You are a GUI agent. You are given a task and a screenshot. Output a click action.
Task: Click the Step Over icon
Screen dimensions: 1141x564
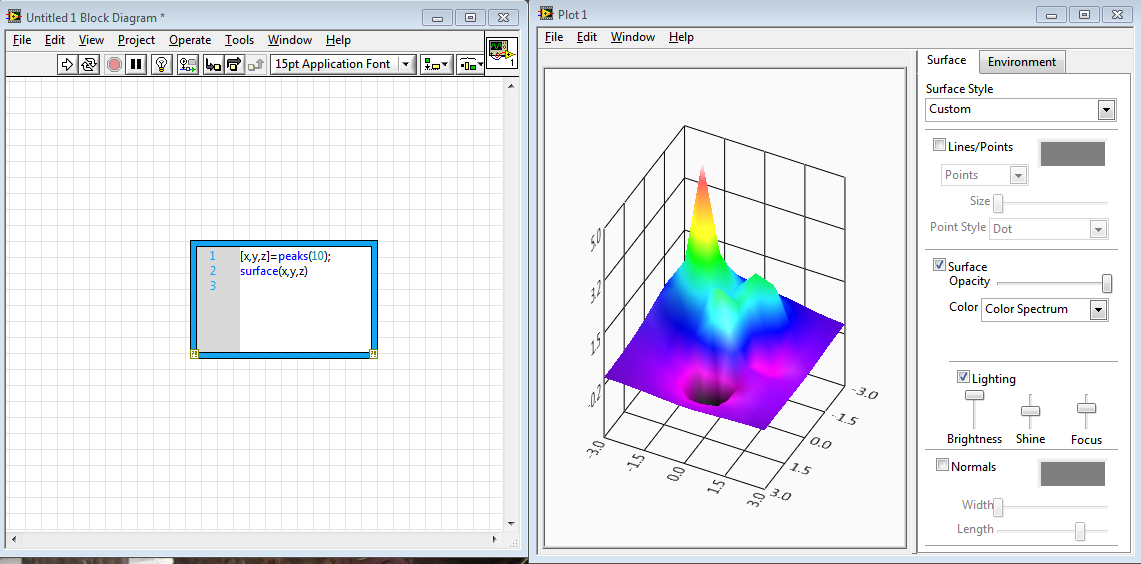(x=234, y=64)
